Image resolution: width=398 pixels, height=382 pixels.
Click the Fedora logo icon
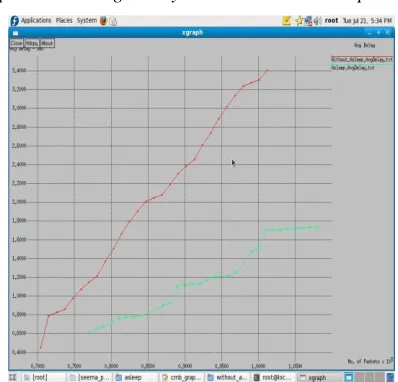click(14, 21)
